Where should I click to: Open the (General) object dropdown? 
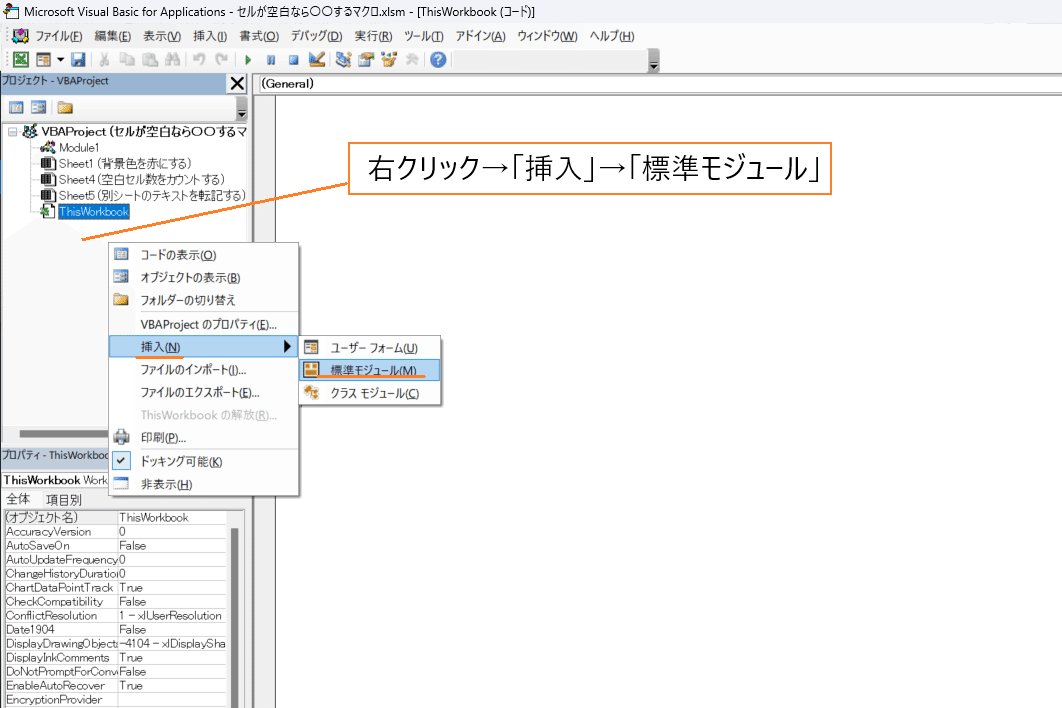click(x=659, y=84)
